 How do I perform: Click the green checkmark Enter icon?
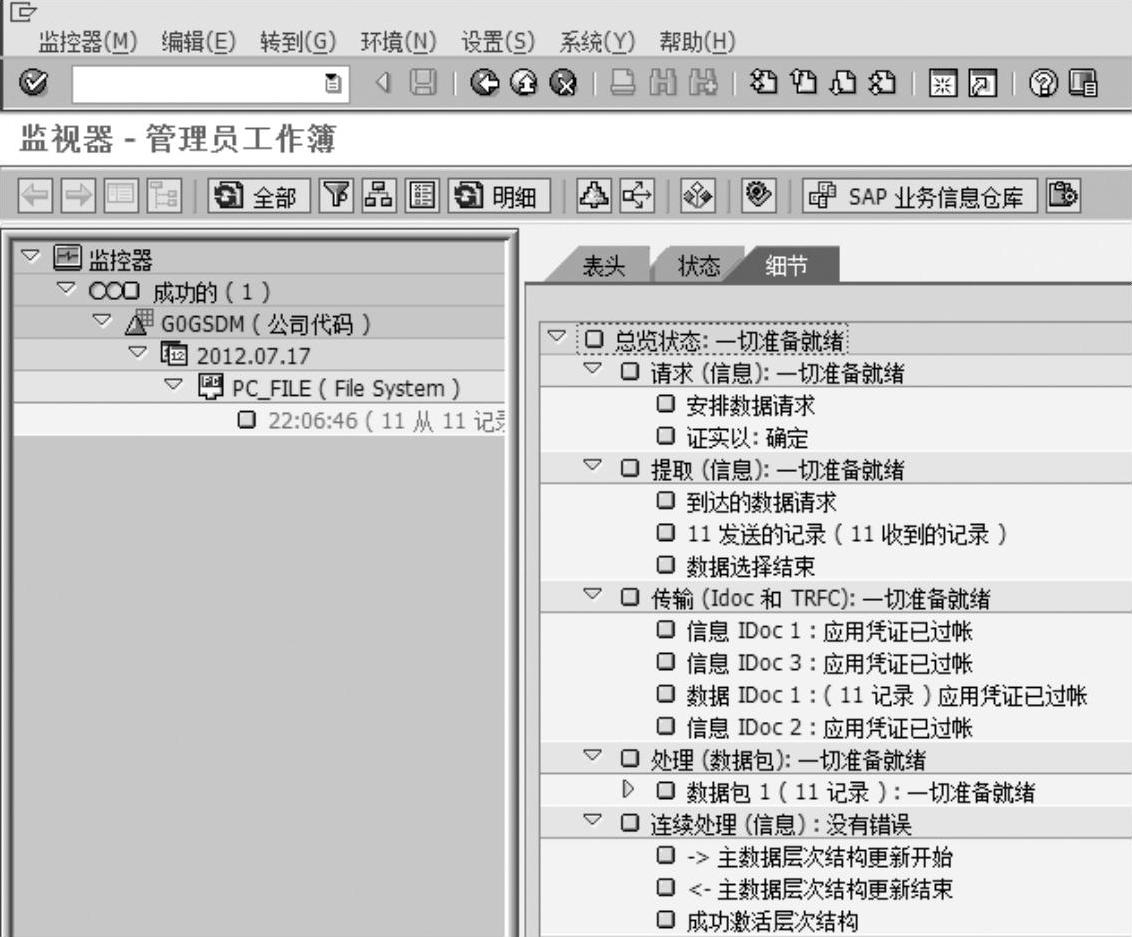[33, 82]
